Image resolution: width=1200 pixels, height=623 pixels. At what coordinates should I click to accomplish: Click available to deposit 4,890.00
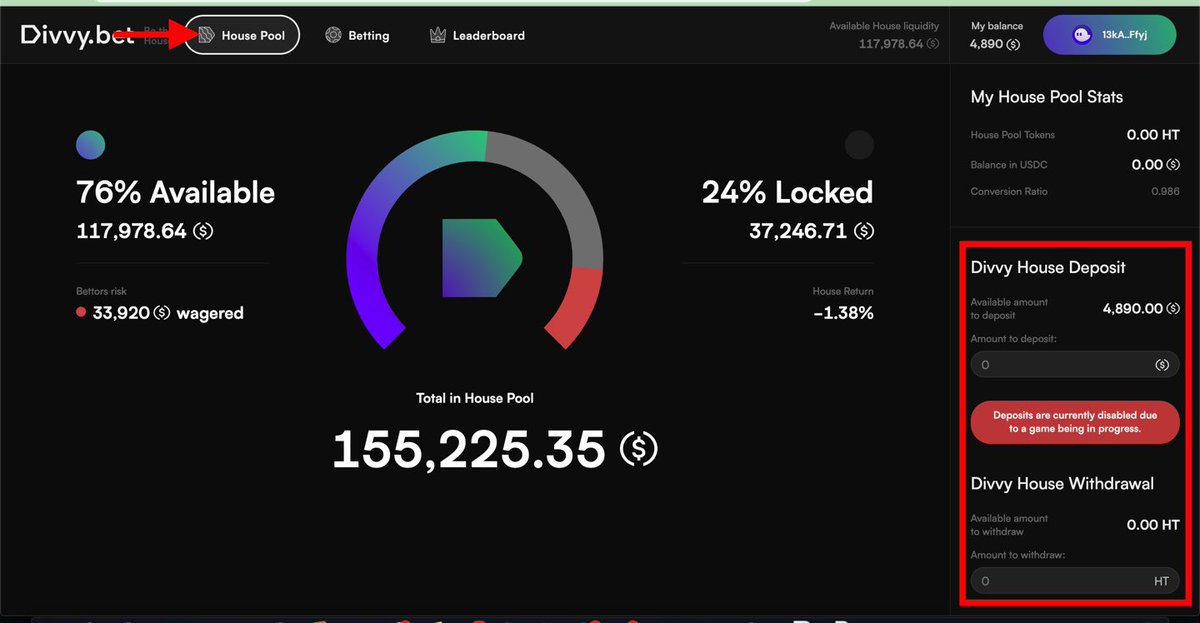pos(1133,309)
